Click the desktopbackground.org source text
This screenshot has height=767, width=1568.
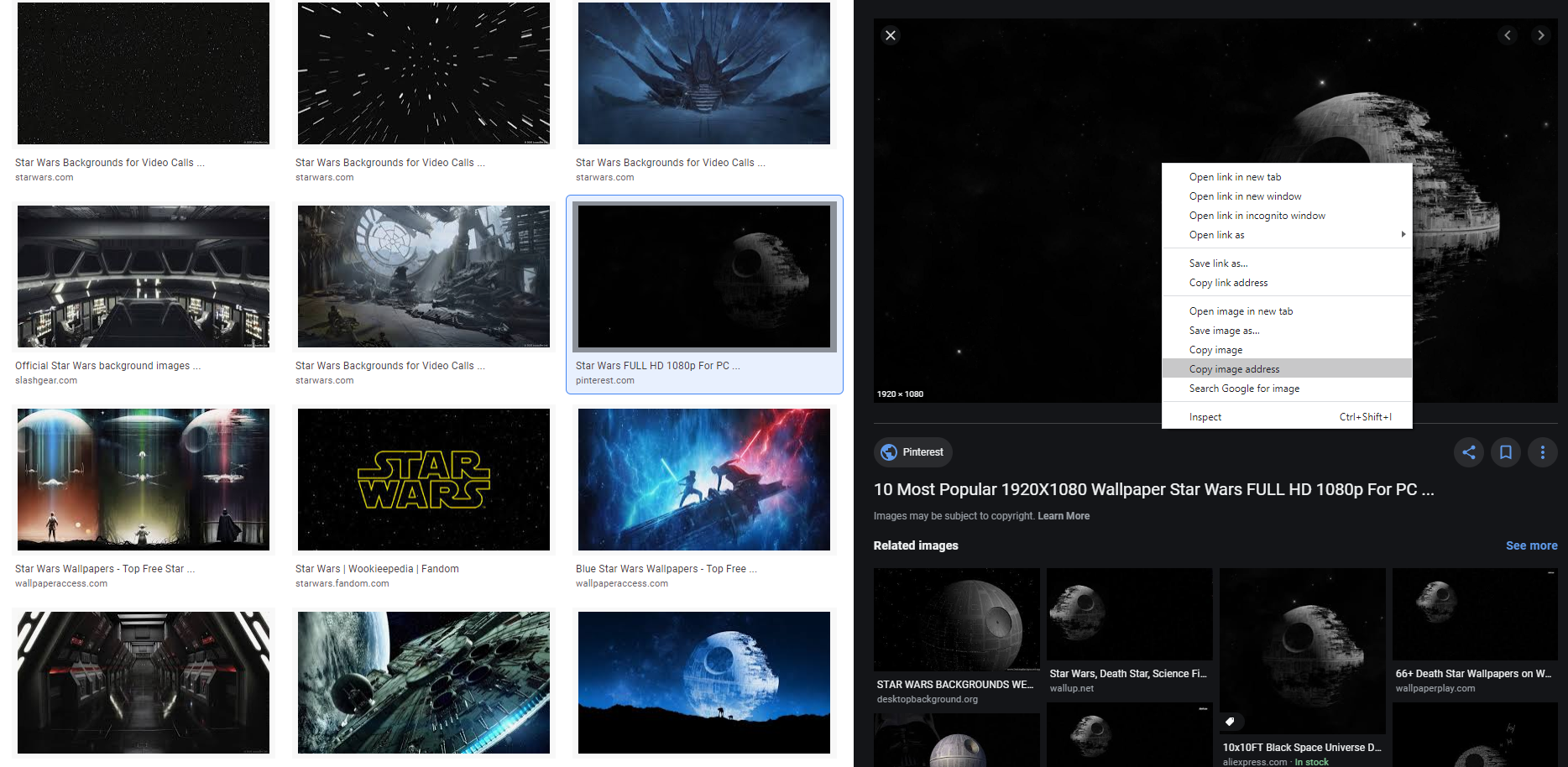tap(928, 699)
